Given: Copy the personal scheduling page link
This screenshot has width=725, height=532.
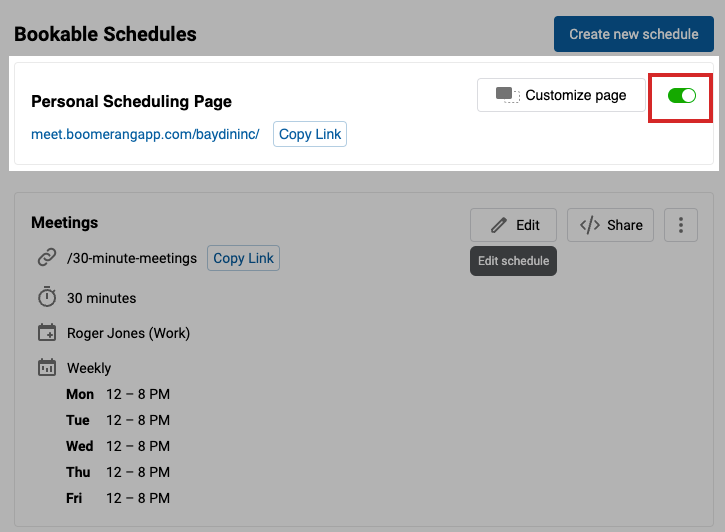Looking at the screenshot, I should [x=310, y=134].
